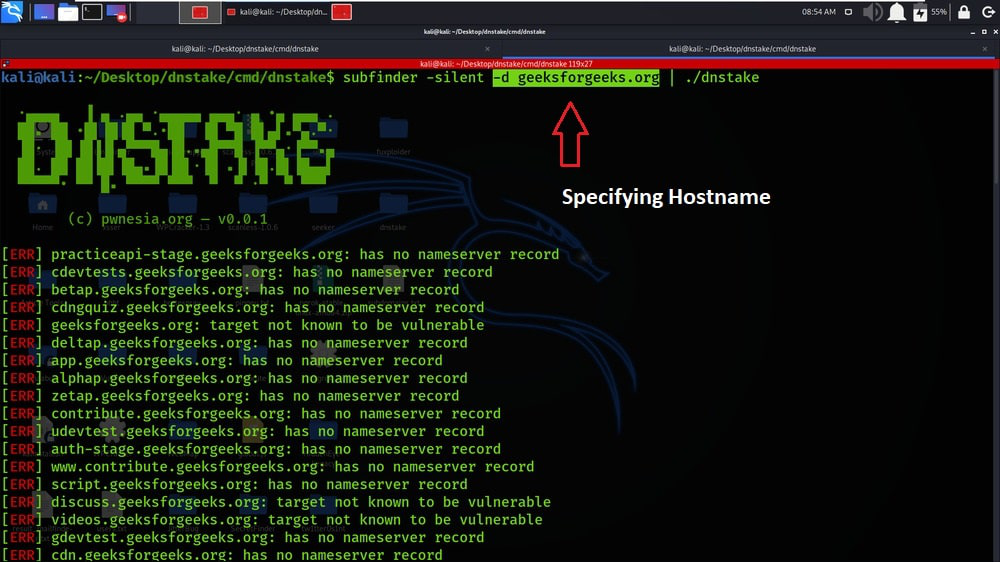
Task: Click the small display tray icon
Action: 848,12
